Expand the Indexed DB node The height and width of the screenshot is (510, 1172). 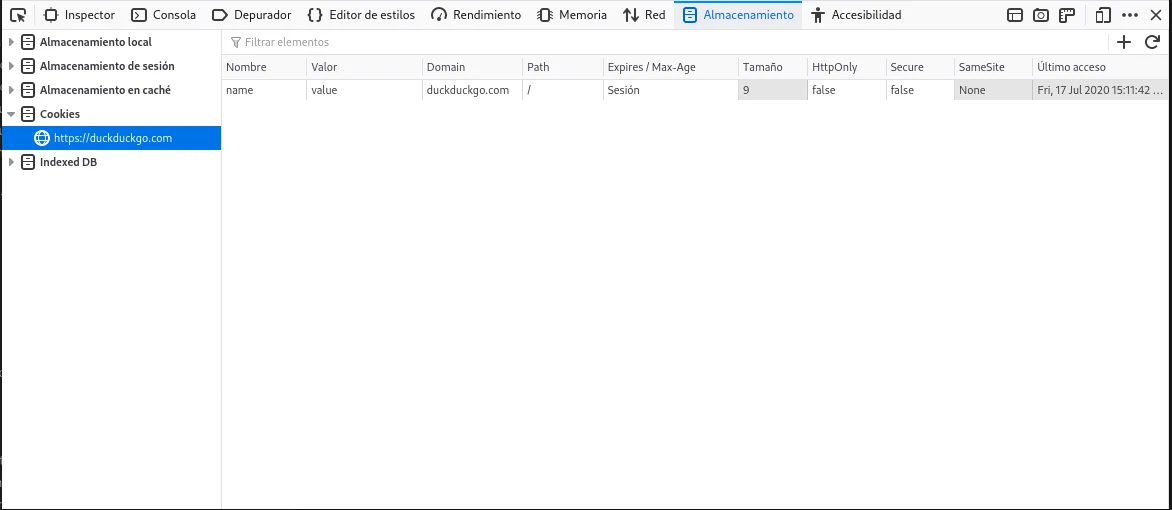click(11, 162)
